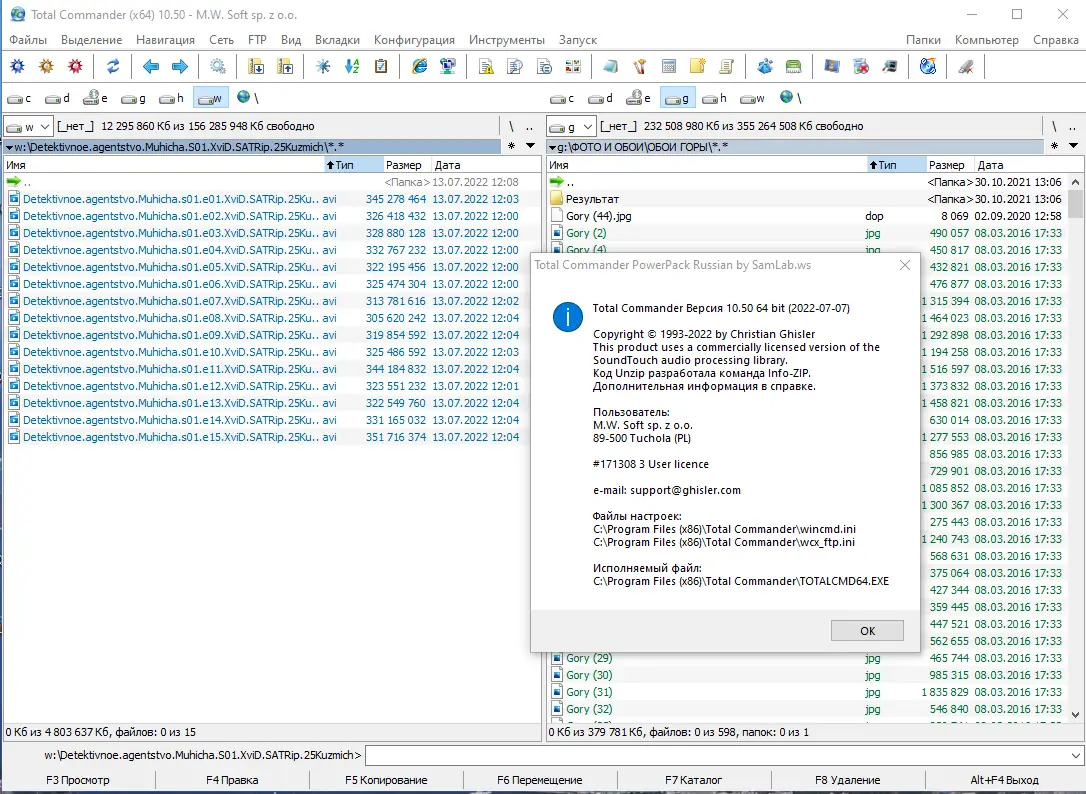The height and width of the screenshot is (794, 1086).
Task: Click the A-Z sort icon
Action: click(353, 67)
